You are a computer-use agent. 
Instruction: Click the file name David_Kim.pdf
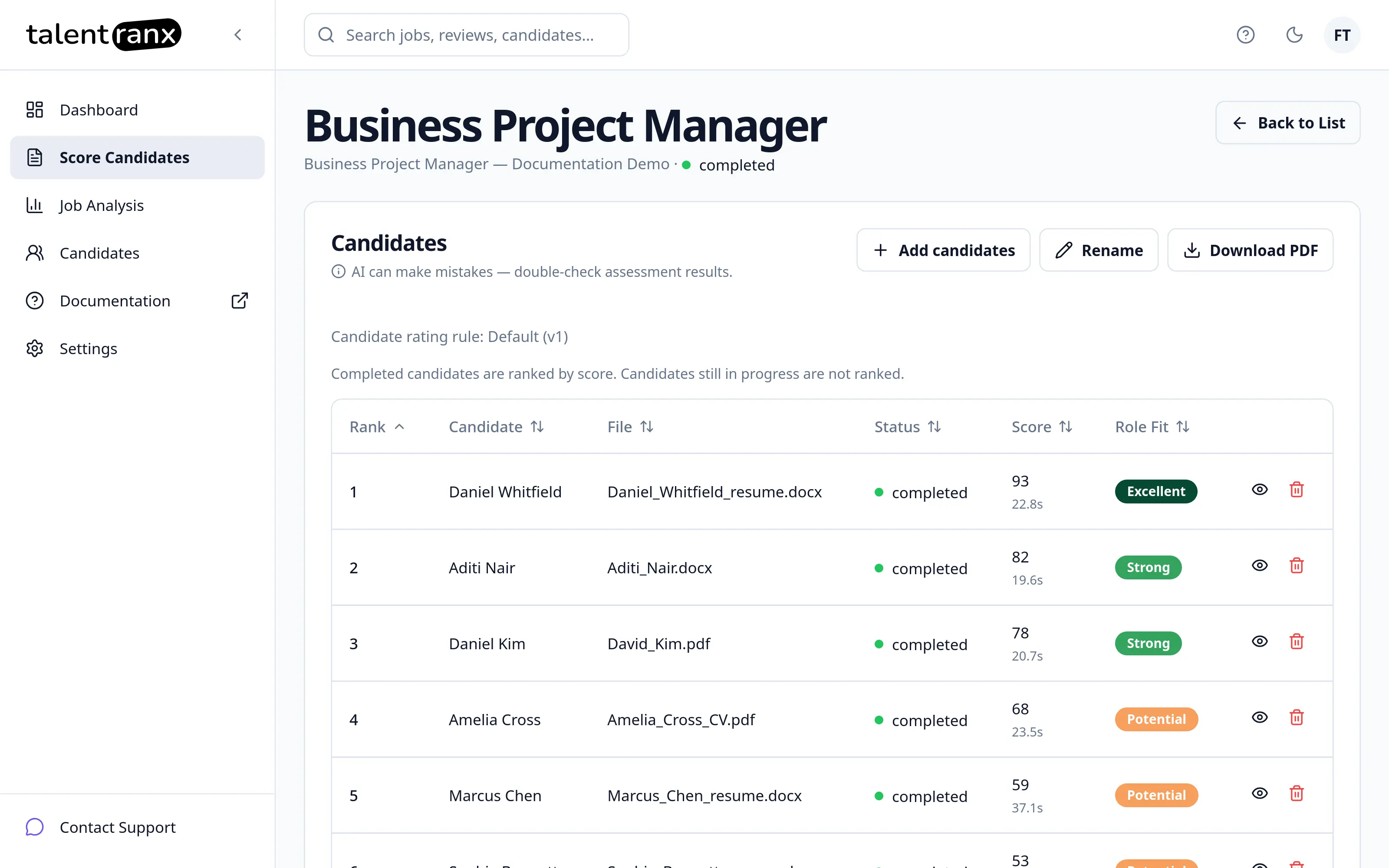pos(658,644)
